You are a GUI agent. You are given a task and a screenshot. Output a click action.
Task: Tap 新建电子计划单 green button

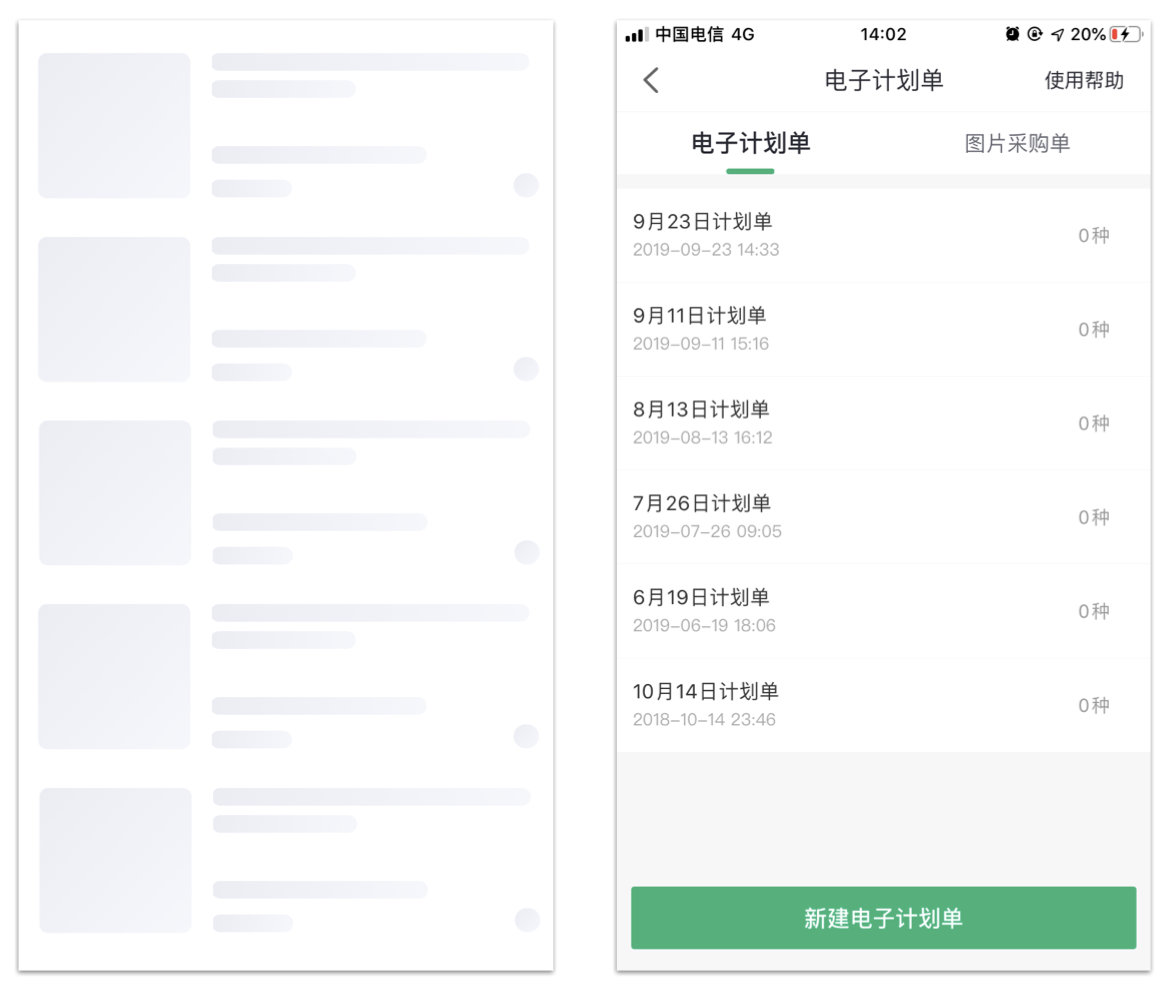coord(884,918)
